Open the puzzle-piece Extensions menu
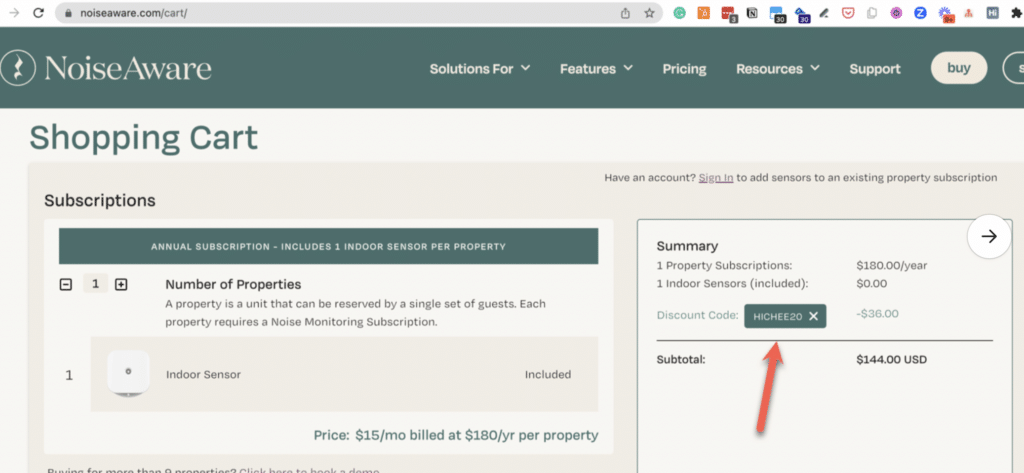1024x473 pixels. pyautogui.click(x=1015, y=13)
